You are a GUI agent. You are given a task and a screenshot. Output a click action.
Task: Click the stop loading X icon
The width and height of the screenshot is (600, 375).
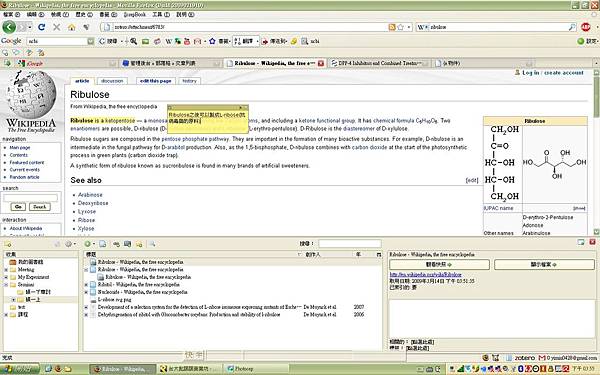tap(57, 27)
